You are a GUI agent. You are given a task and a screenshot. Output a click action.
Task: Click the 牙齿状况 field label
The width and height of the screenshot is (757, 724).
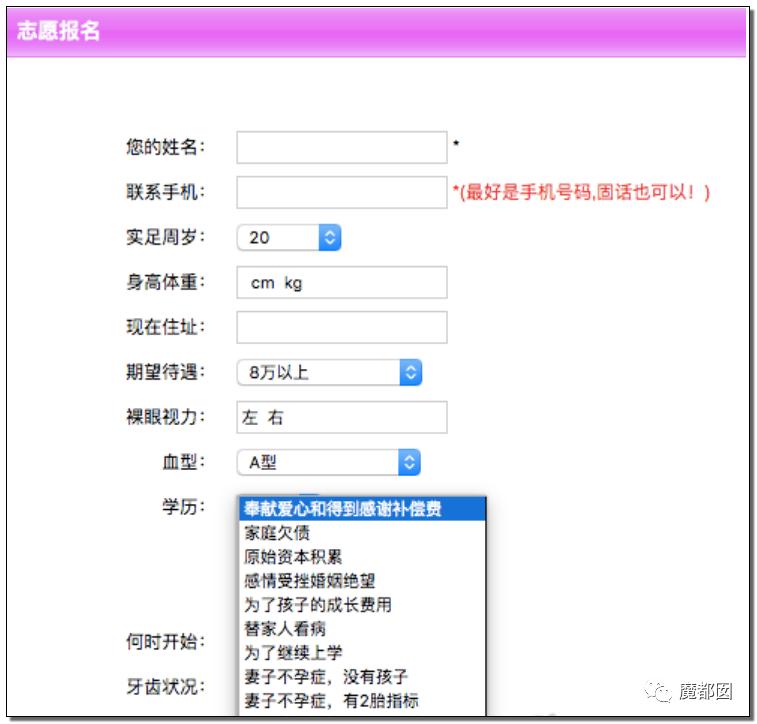(166, 687)
